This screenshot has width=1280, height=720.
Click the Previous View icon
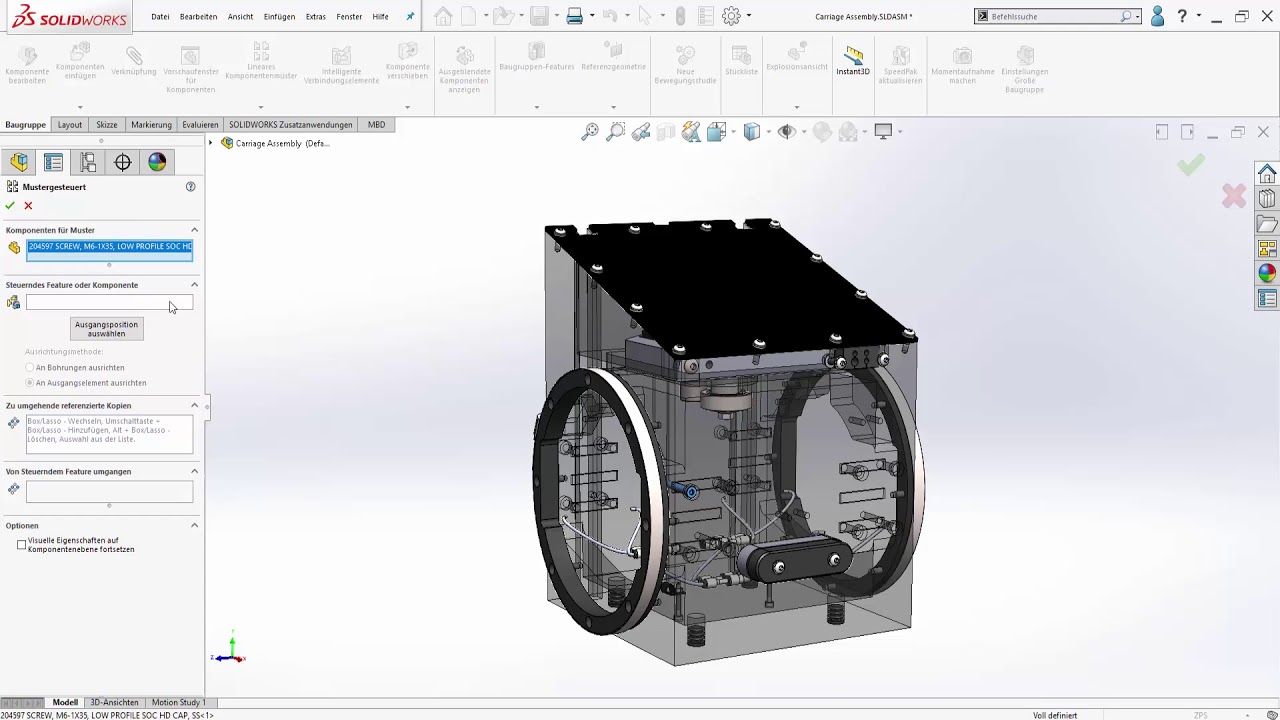641,132
